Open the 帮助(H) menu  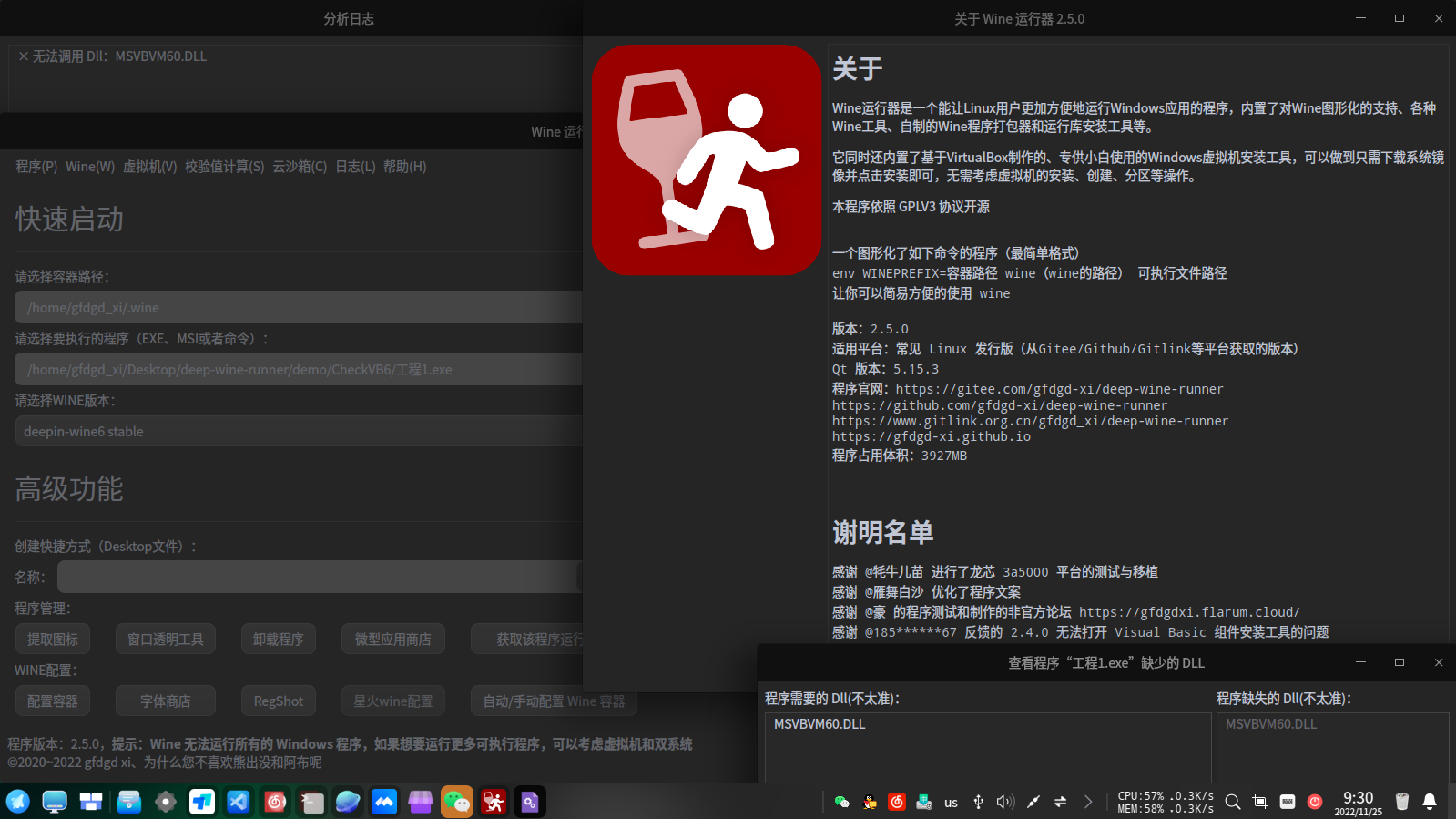[x=404, y=167]
